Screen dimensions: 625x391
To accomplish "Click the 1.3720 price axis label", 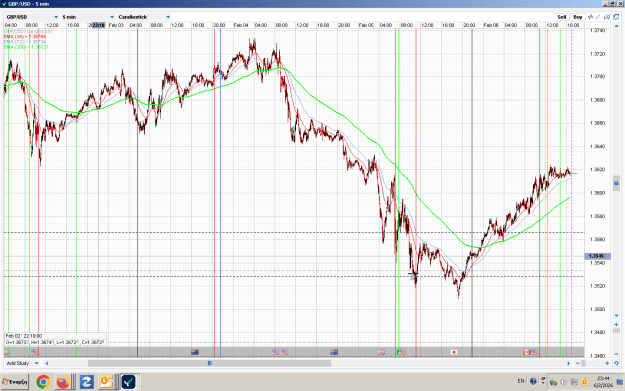I will 597,54.
